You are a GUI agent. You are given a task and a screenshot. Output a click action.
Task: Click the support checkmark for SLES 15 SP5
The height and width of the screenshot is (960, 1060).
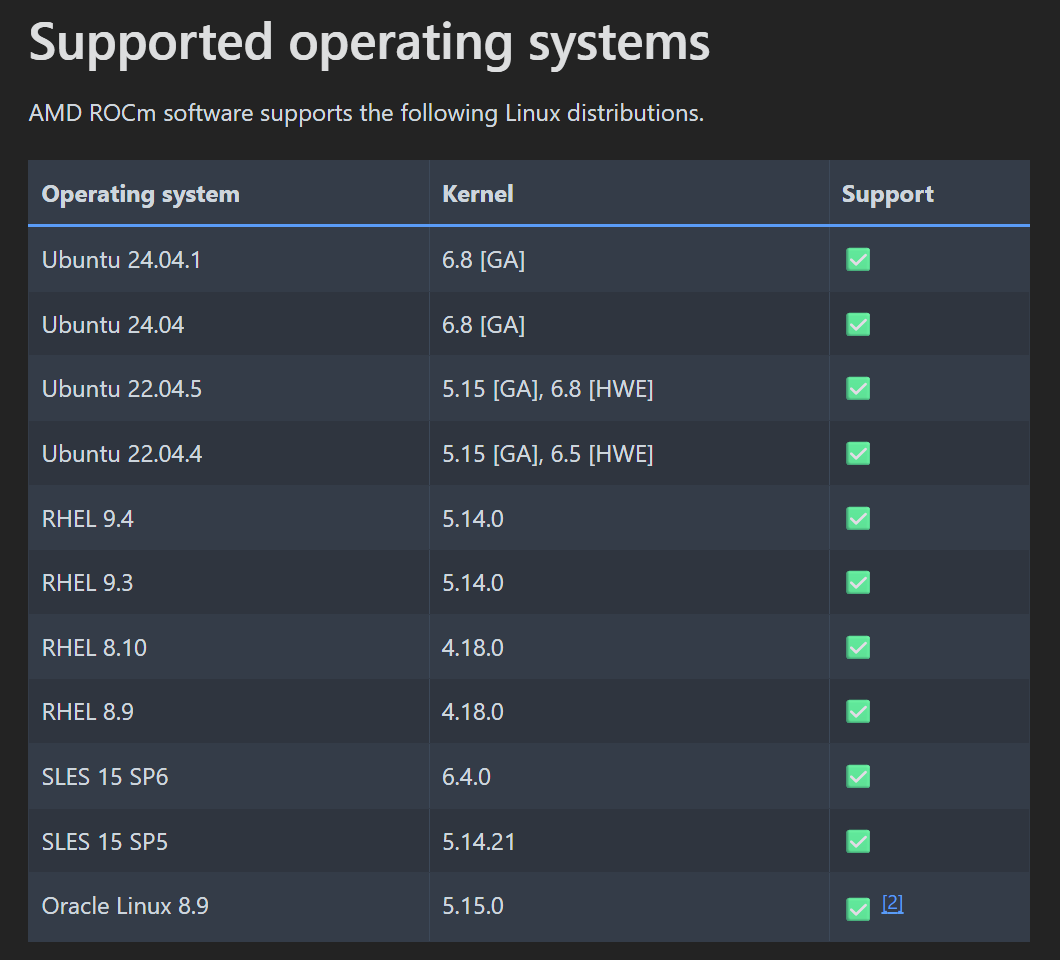(x=858, y=842)
